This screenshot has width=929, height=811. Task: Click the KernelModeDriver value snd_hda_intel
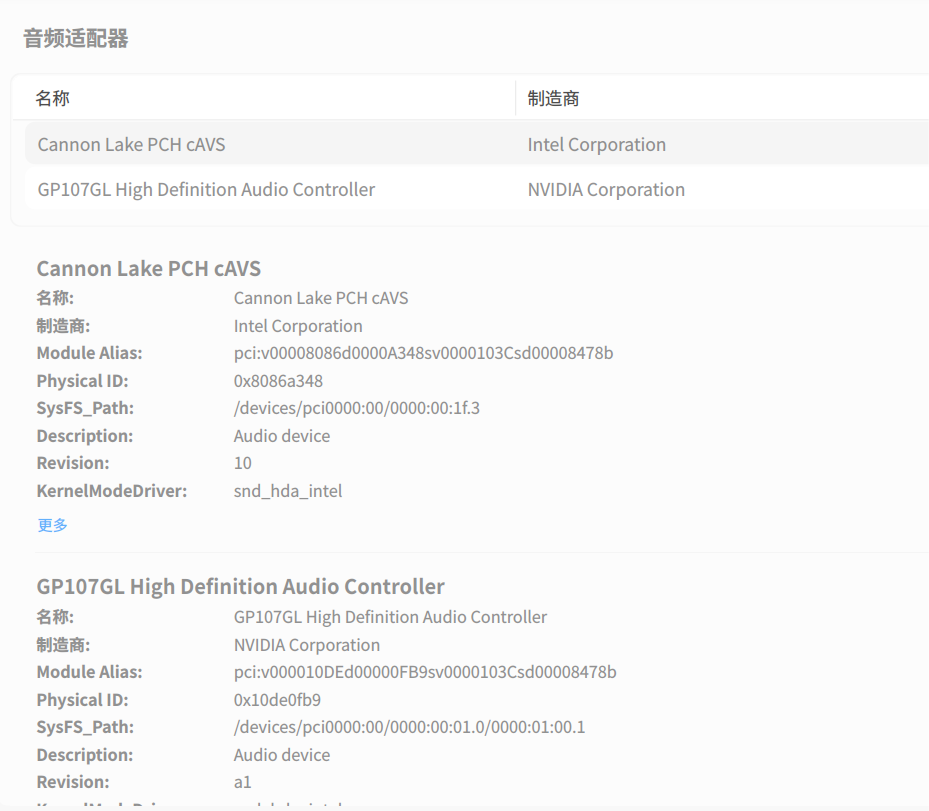click(x=288, y=491)
